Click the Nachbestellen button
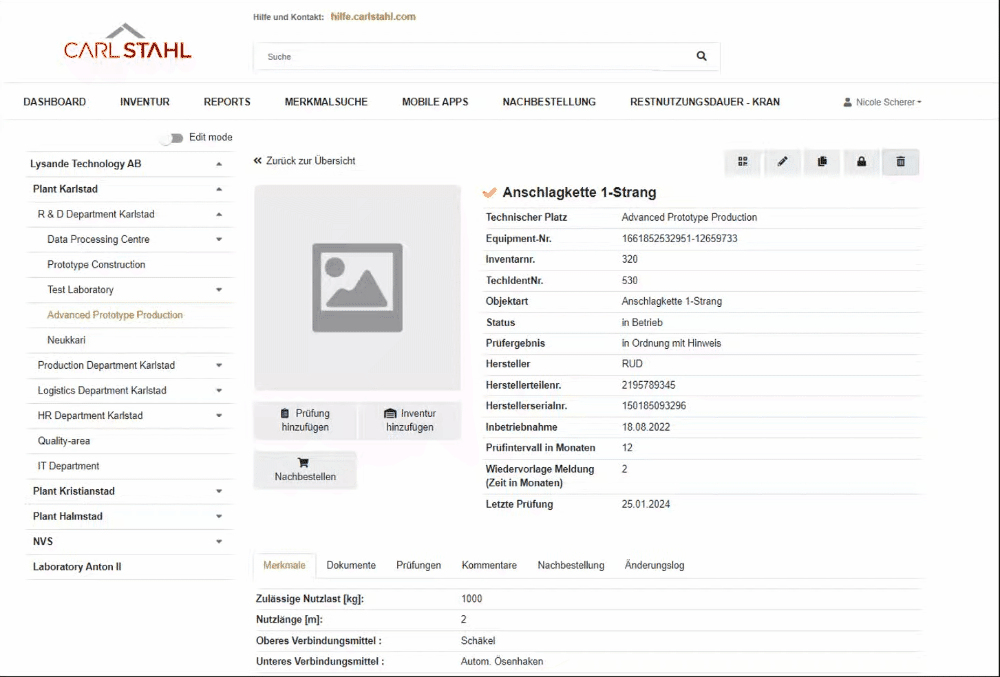The height and width of the screenshot is (677, 1000). pyautogui.click(x=305, y=470)
